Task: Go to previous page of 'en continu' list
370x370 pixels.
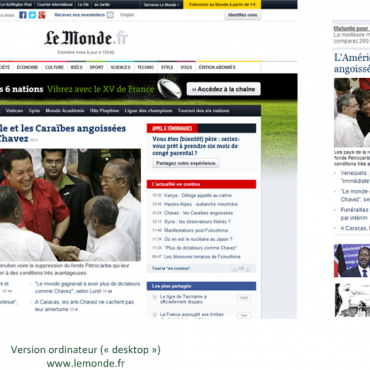Action: [x=234, y=268]
